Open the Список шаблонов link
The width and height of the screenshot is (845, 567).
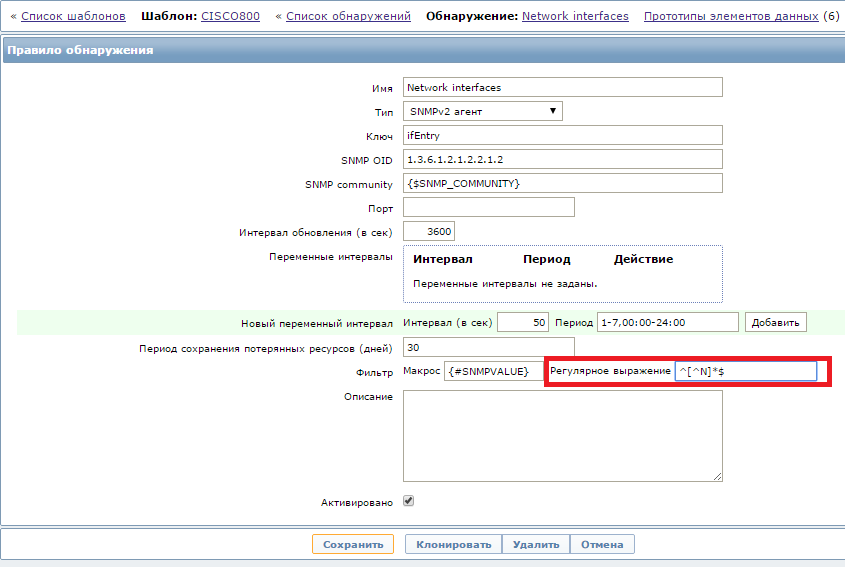73,16
